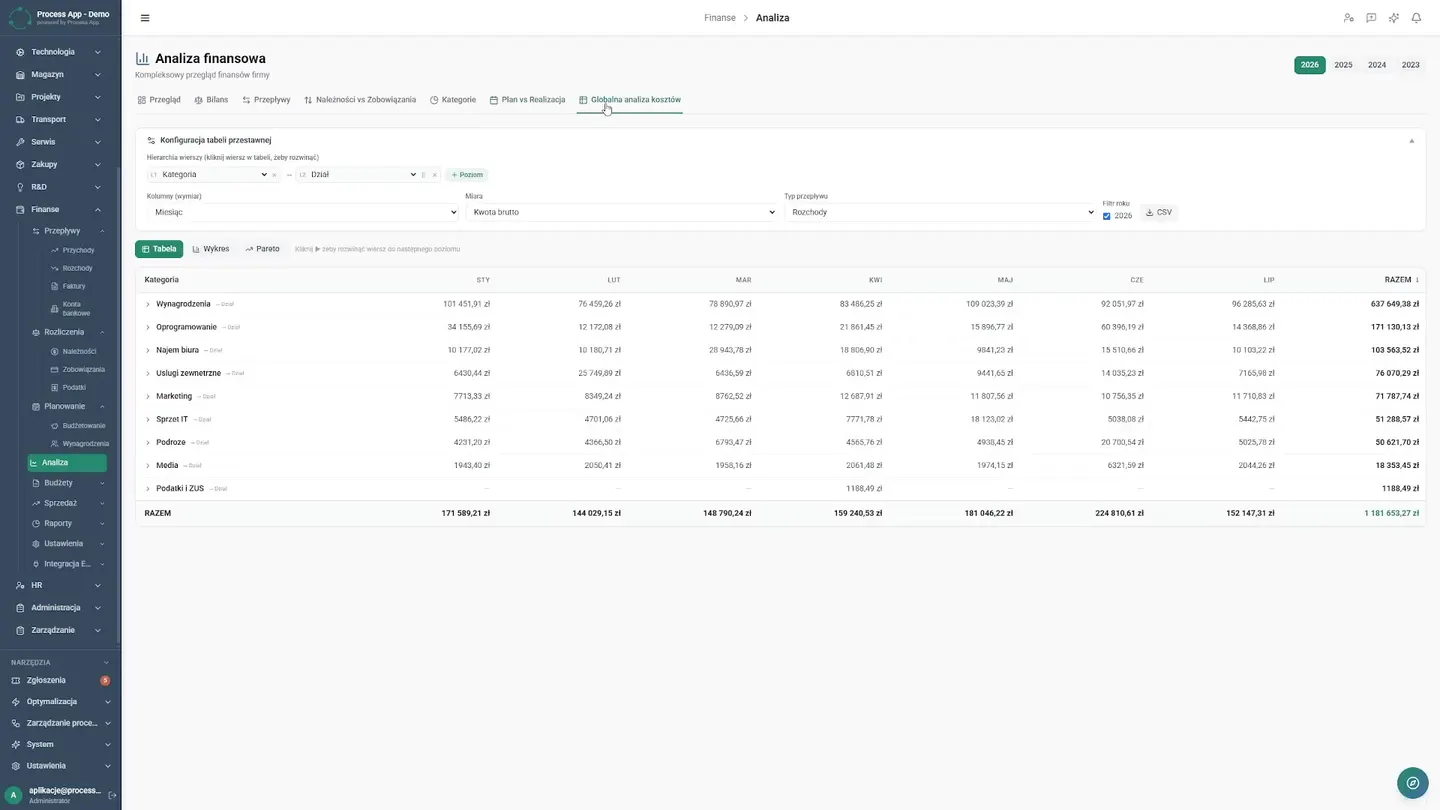Click the Konfiguracja tabeli przestawnej settings icon
This screenshot has width=1440, height=810.
pyautogui.click(x=151, y=141)
